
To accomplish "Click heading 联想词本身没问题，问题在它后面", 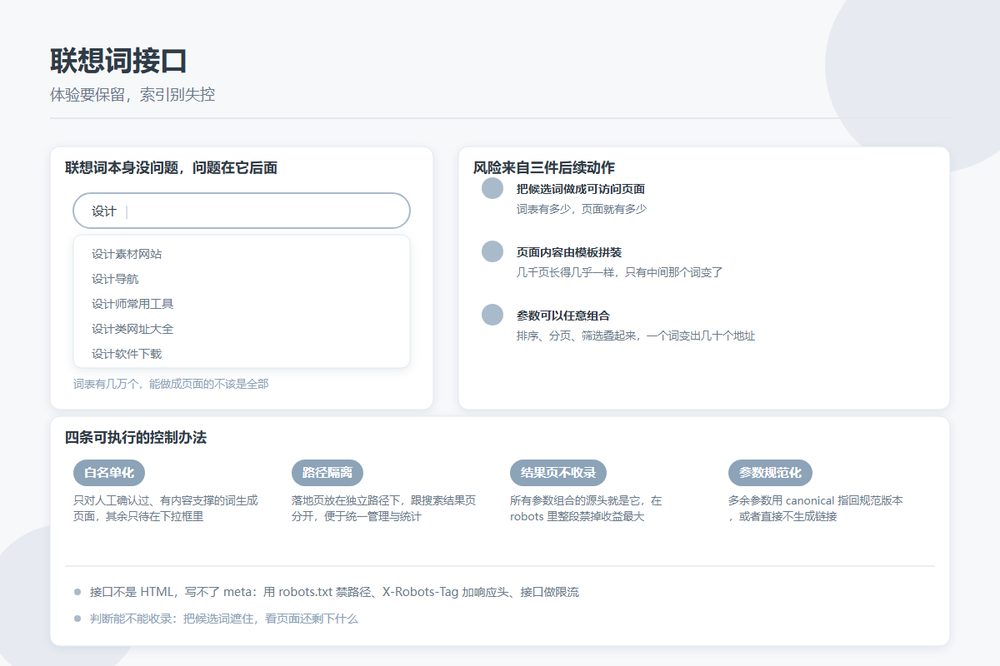I will point(171,168).
